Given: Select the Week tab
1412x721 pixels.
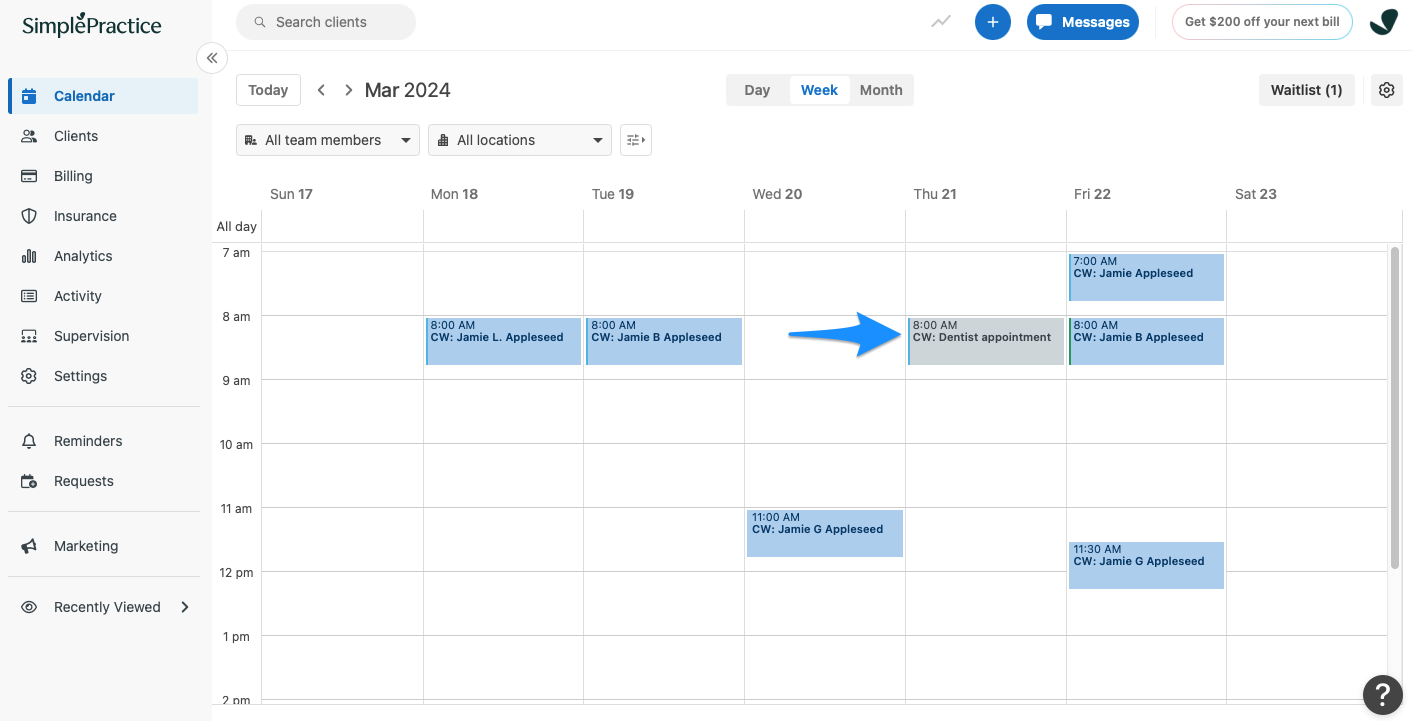Looking at the screenshot, I should pyautogui.click(x=819, y=89).
